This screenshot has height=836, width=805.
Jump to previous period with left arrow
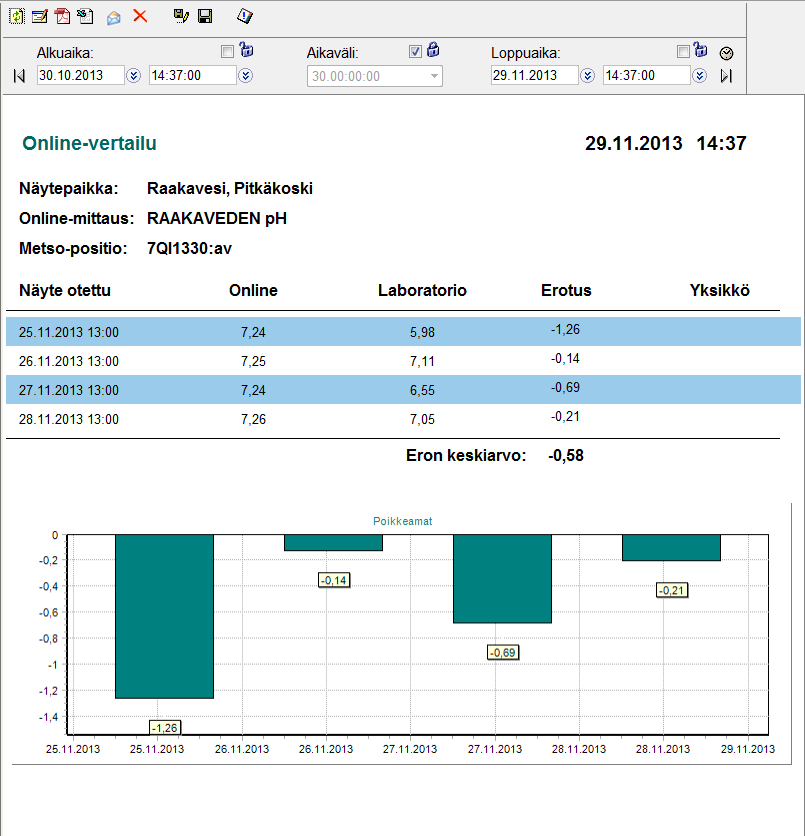(19, 76)
